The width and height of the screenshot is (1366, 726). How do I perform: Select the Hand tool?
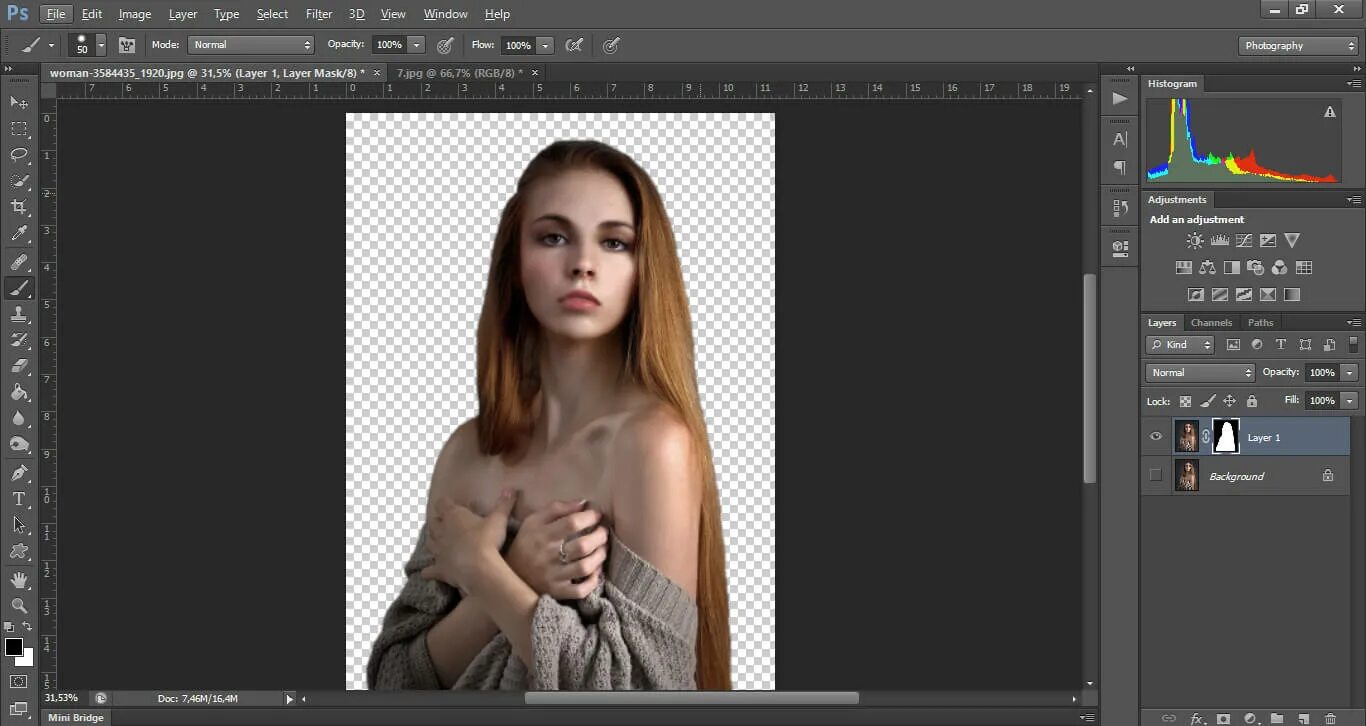coord(19,580)
